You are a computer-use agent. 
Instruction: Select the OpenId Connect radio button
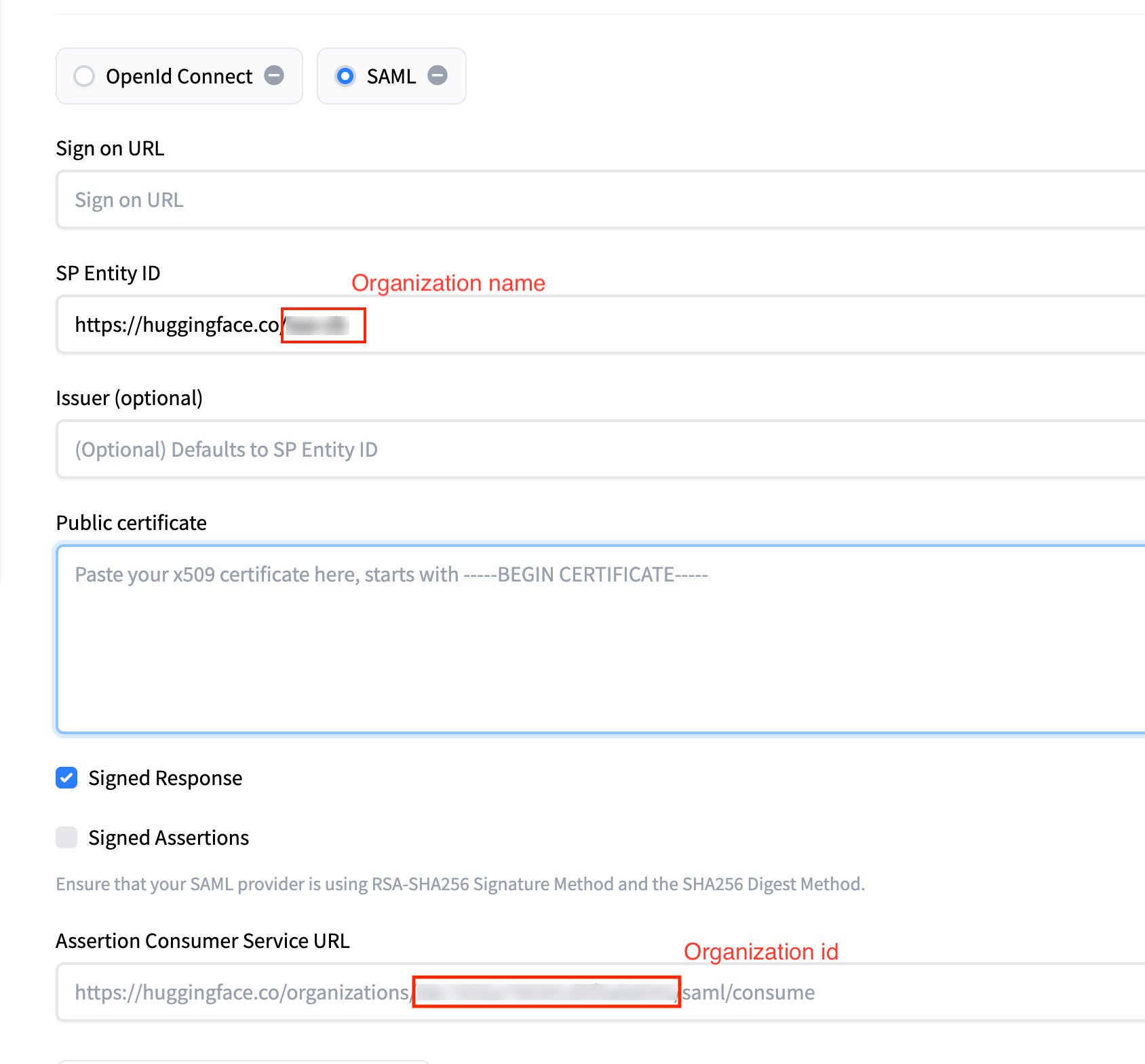point(84,76)
